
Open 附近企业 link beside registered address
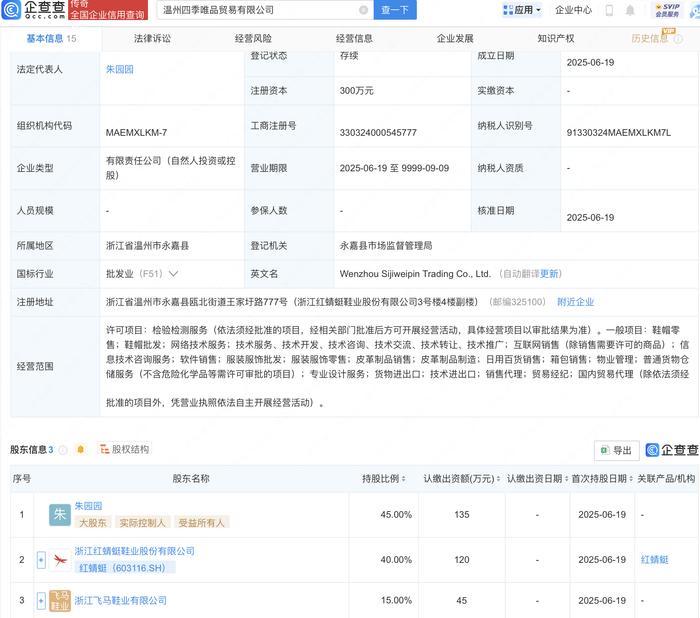click(x=575, y=302)
